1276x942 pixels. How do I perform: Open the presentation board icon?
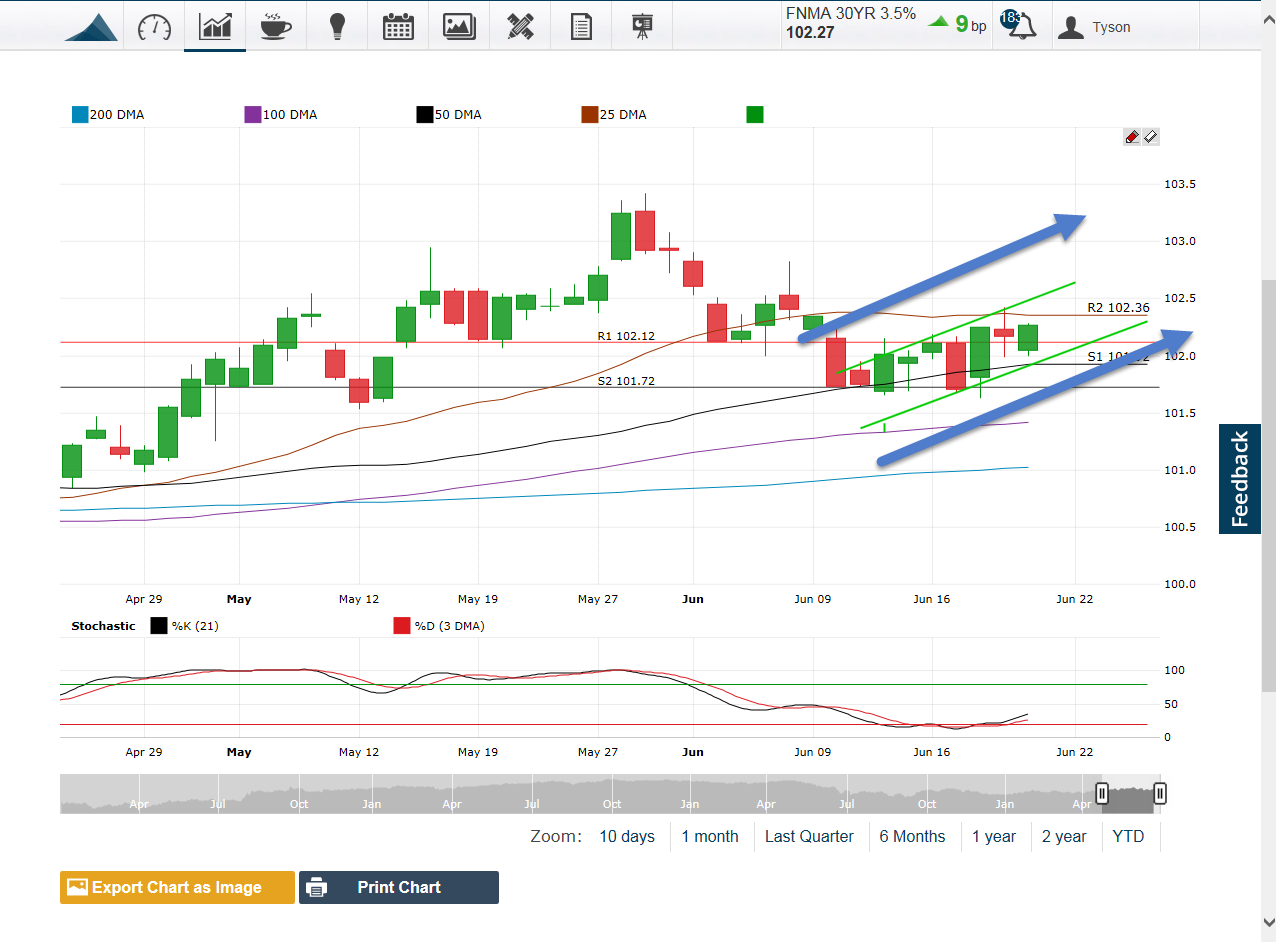pos(642,26)
